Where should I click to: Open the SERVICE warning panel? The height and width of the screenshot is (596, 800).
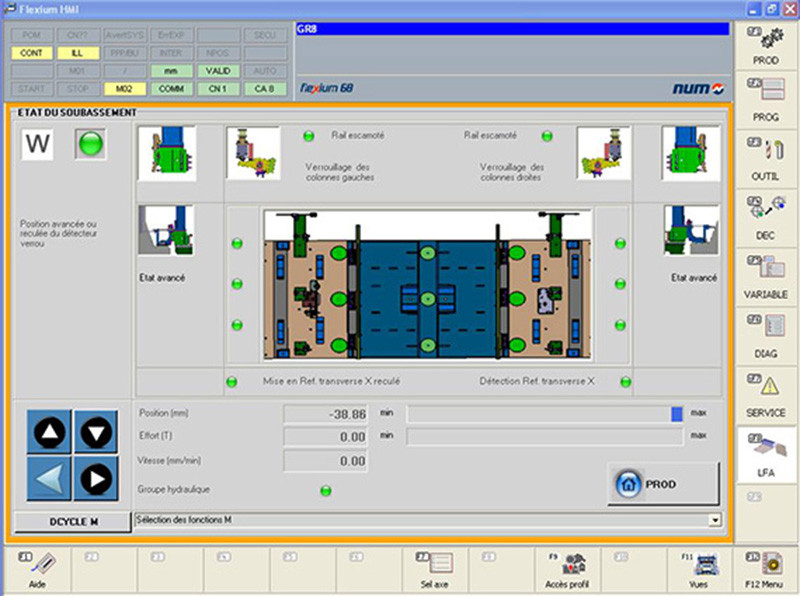(x=766, y=394)
